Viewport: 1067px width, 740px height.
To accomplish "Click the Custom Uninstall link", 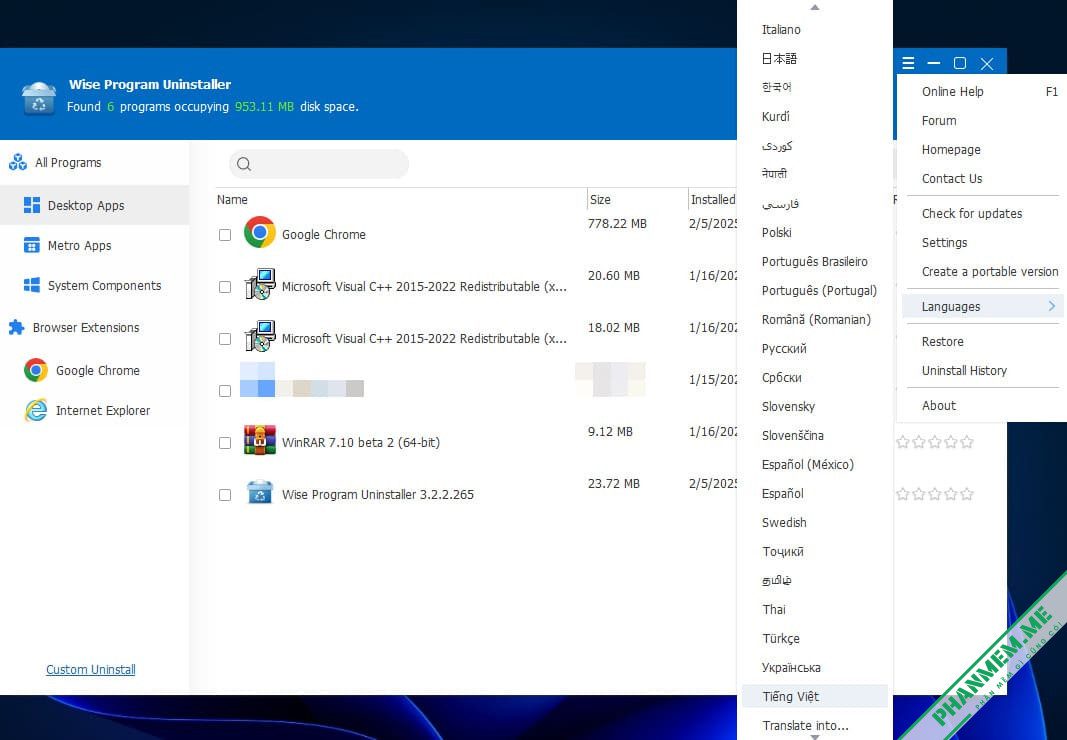I will (x=91, y=670).
